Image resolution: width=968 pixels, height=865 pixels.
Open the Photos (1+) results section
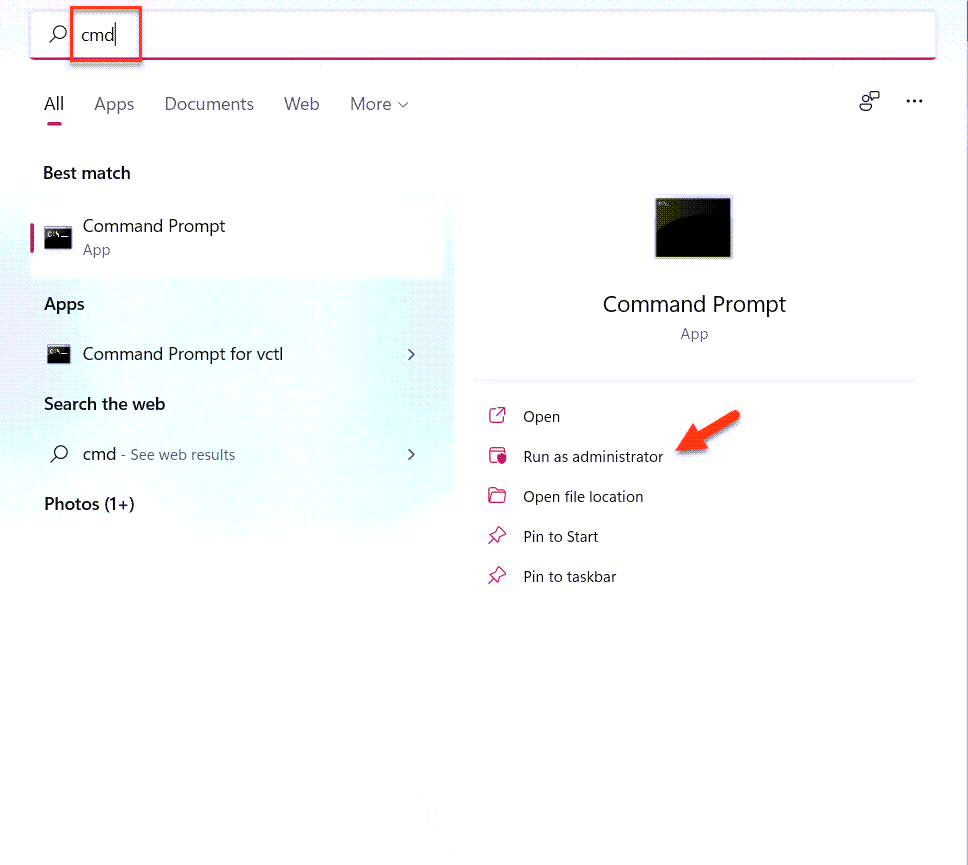pyautogui.click(x=89, y=504)
